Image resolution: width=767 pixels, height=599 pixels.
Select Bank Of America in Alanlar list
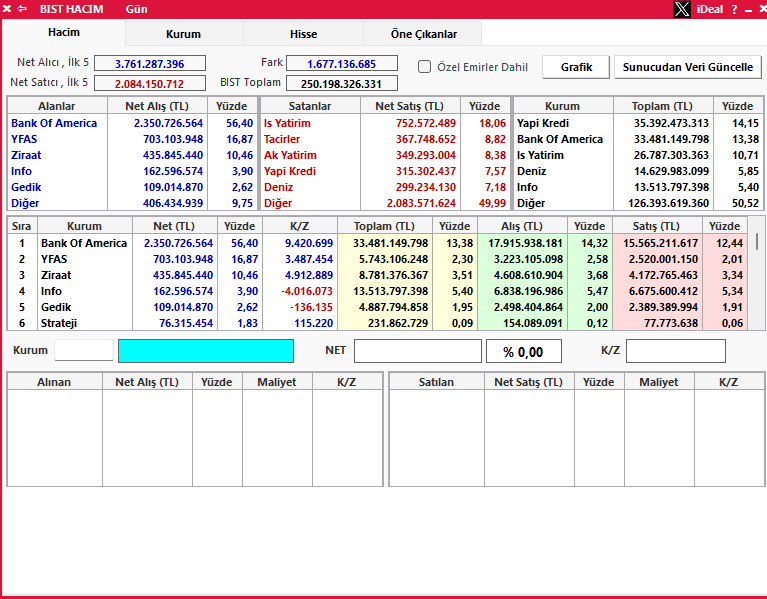tap(54, 123)
